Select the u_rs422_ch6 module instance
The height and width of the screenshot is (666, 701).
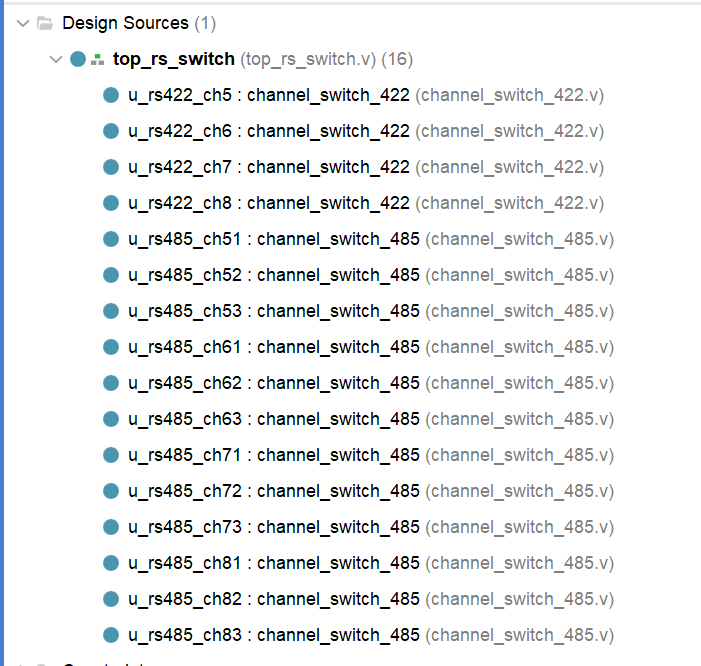point(366,131)
